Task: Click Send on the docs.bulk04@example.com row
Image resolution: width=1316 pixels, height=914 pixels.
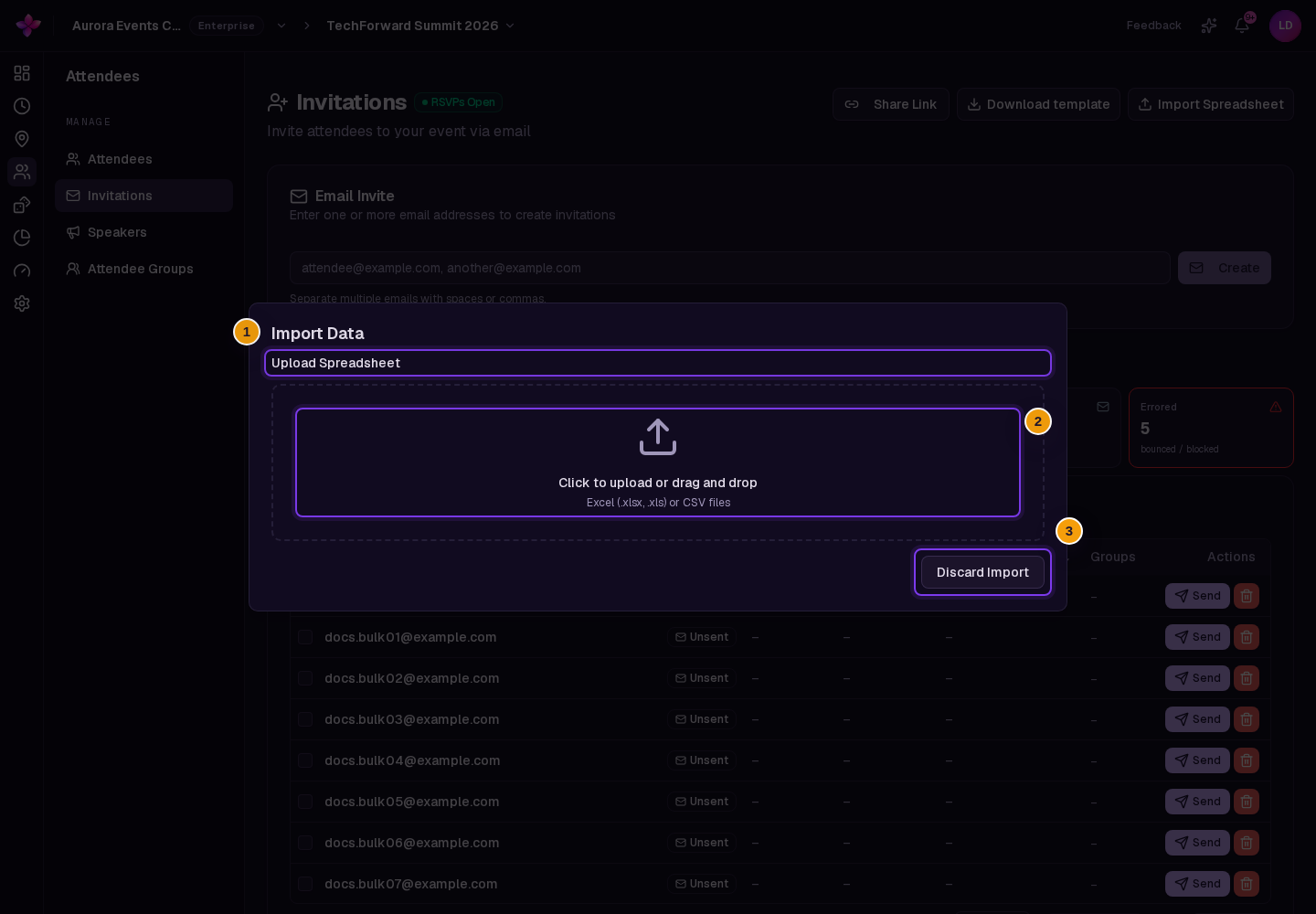Action: coord(1197,760)
